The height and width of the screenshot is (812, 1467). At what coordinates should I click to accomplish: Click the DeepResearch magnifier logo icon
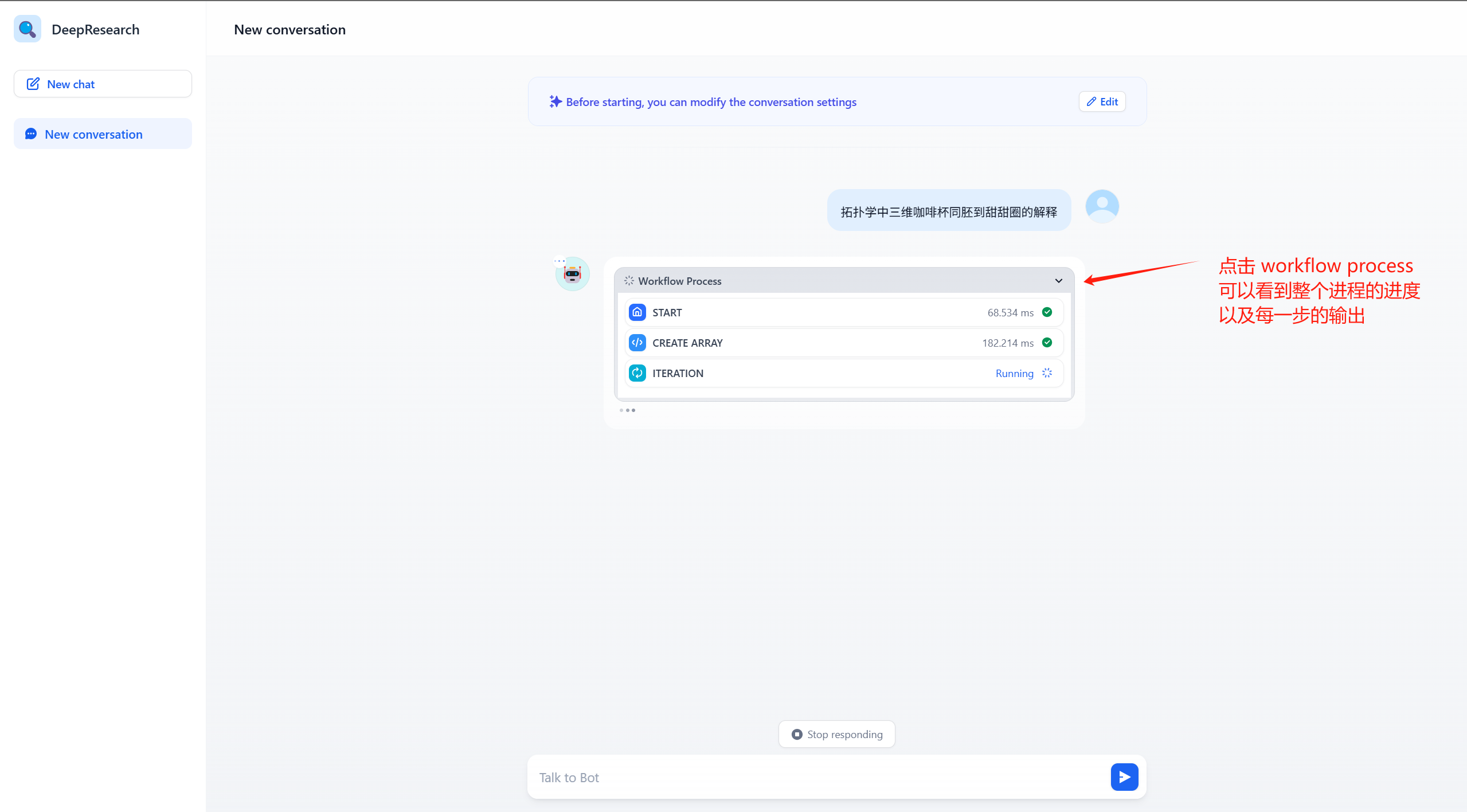pos(28,29)
